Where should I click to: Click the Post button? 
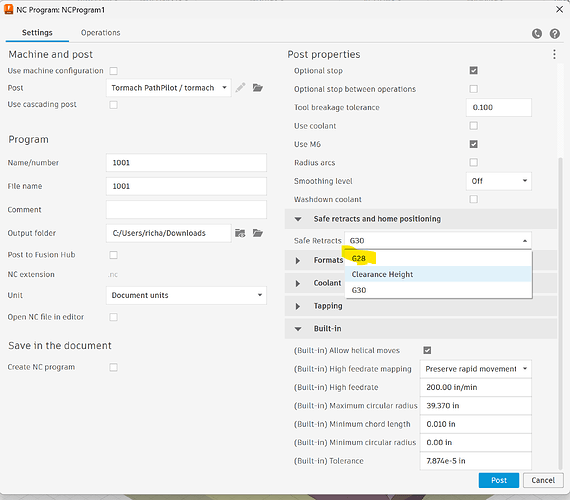point(499,480)
